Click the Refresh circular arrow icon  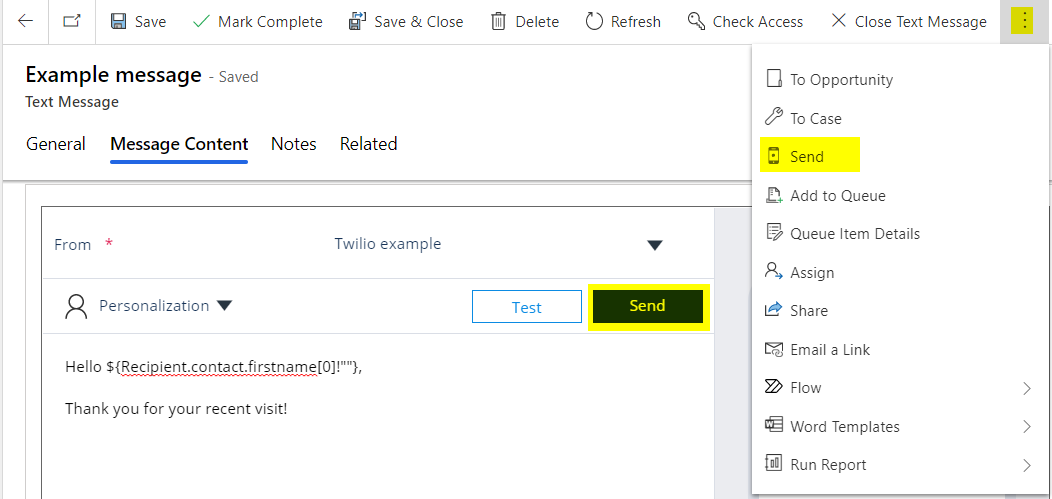(594, 21)
